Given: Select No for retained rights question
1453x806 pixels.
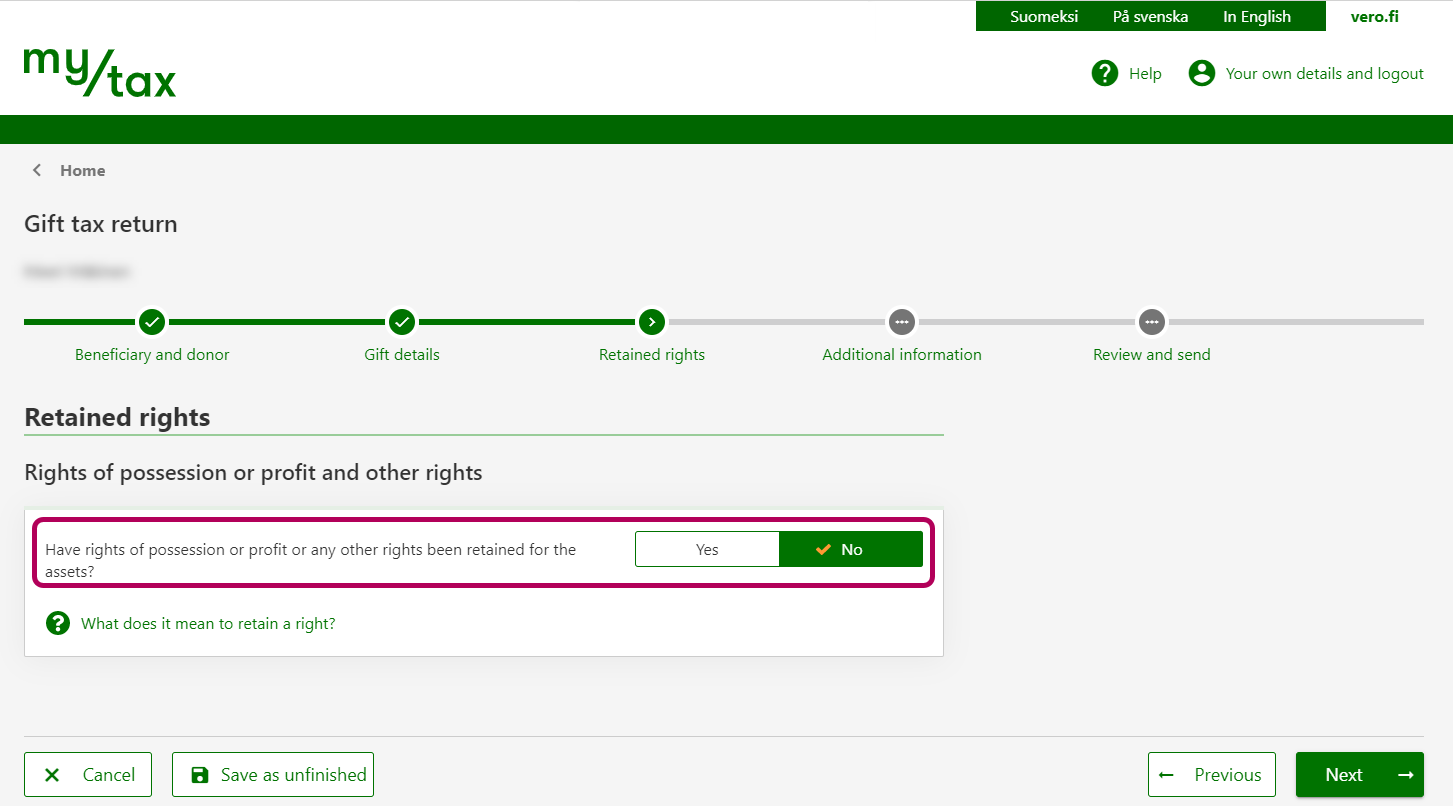Looking at the screenshot, I should point(851,549).
